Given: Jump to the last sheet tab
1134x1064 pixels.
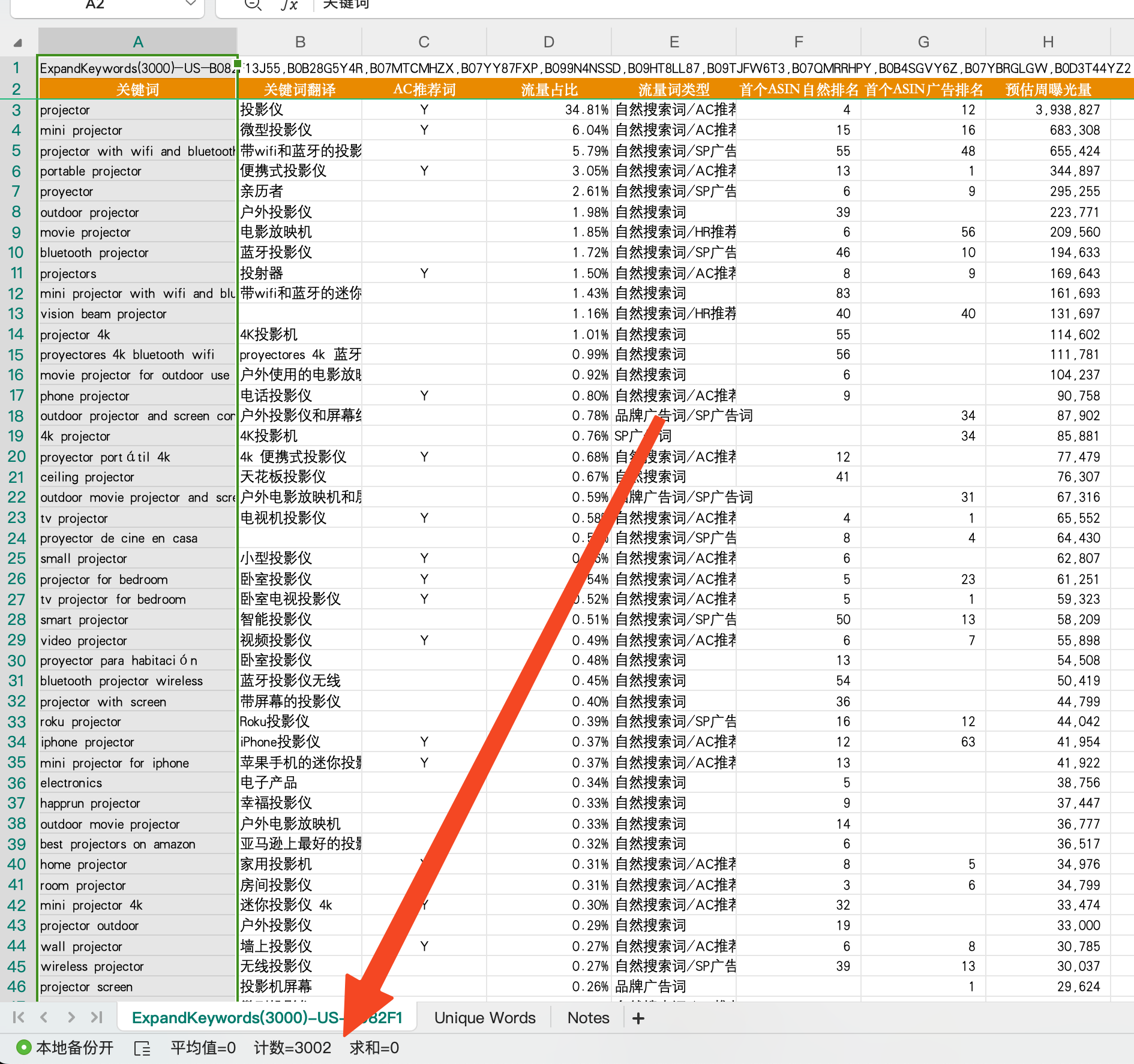Looking at the screenshot, I should (97, 1017).
